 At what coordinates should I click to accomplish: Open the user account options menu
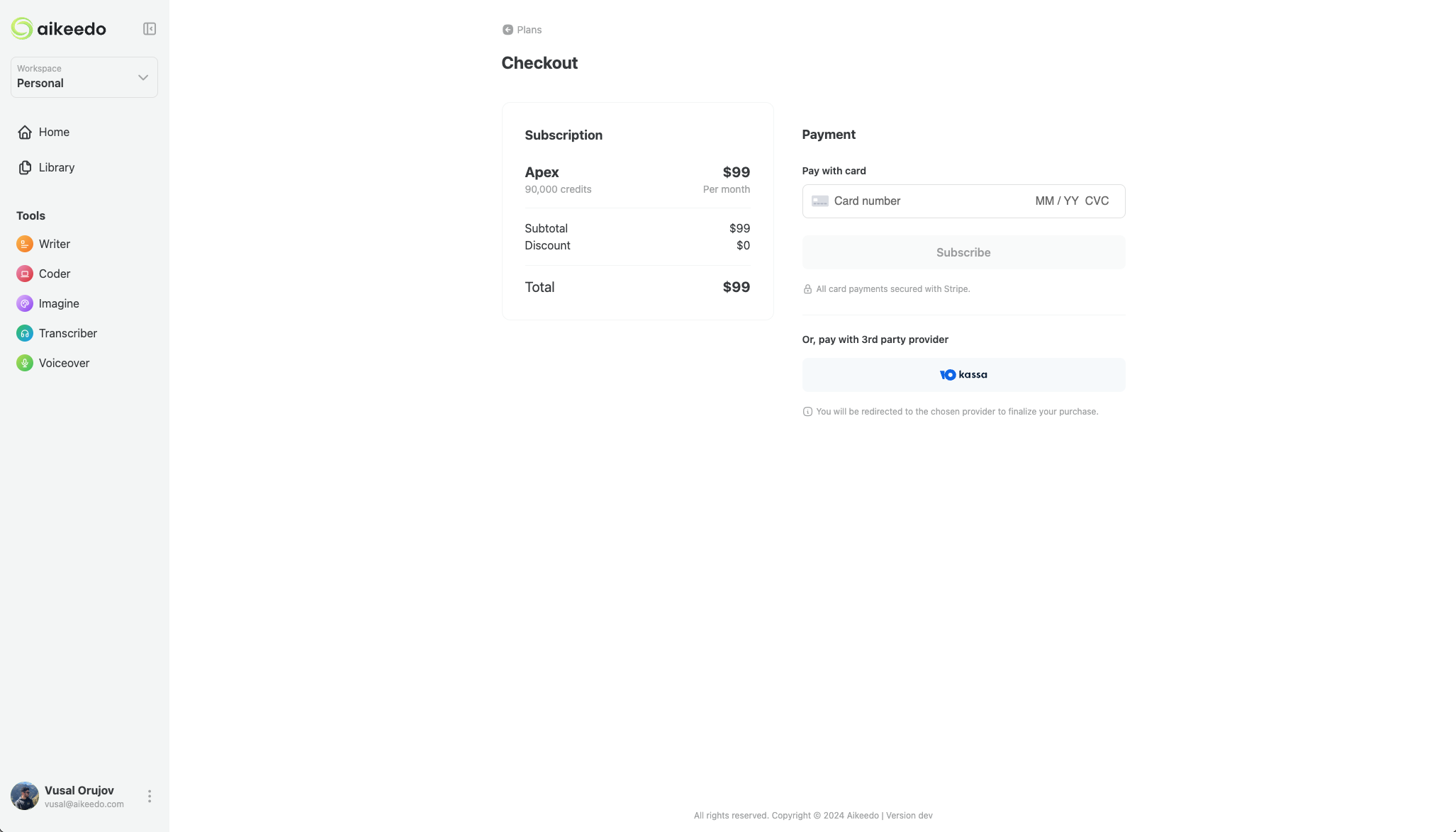coord(149,796)
